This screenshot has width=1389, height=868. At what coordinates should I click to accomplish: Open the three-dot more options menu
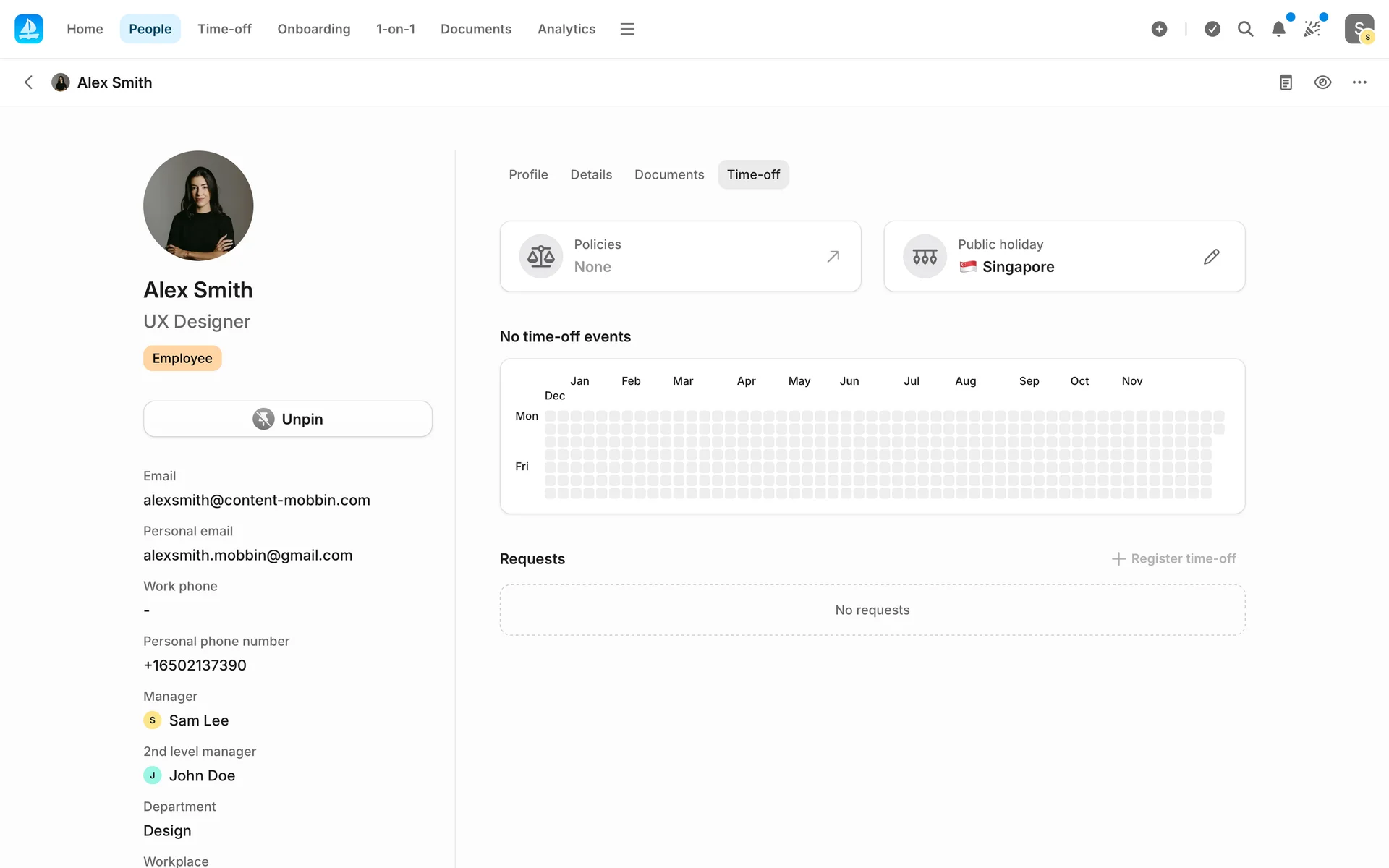[x=1359, y=82]
